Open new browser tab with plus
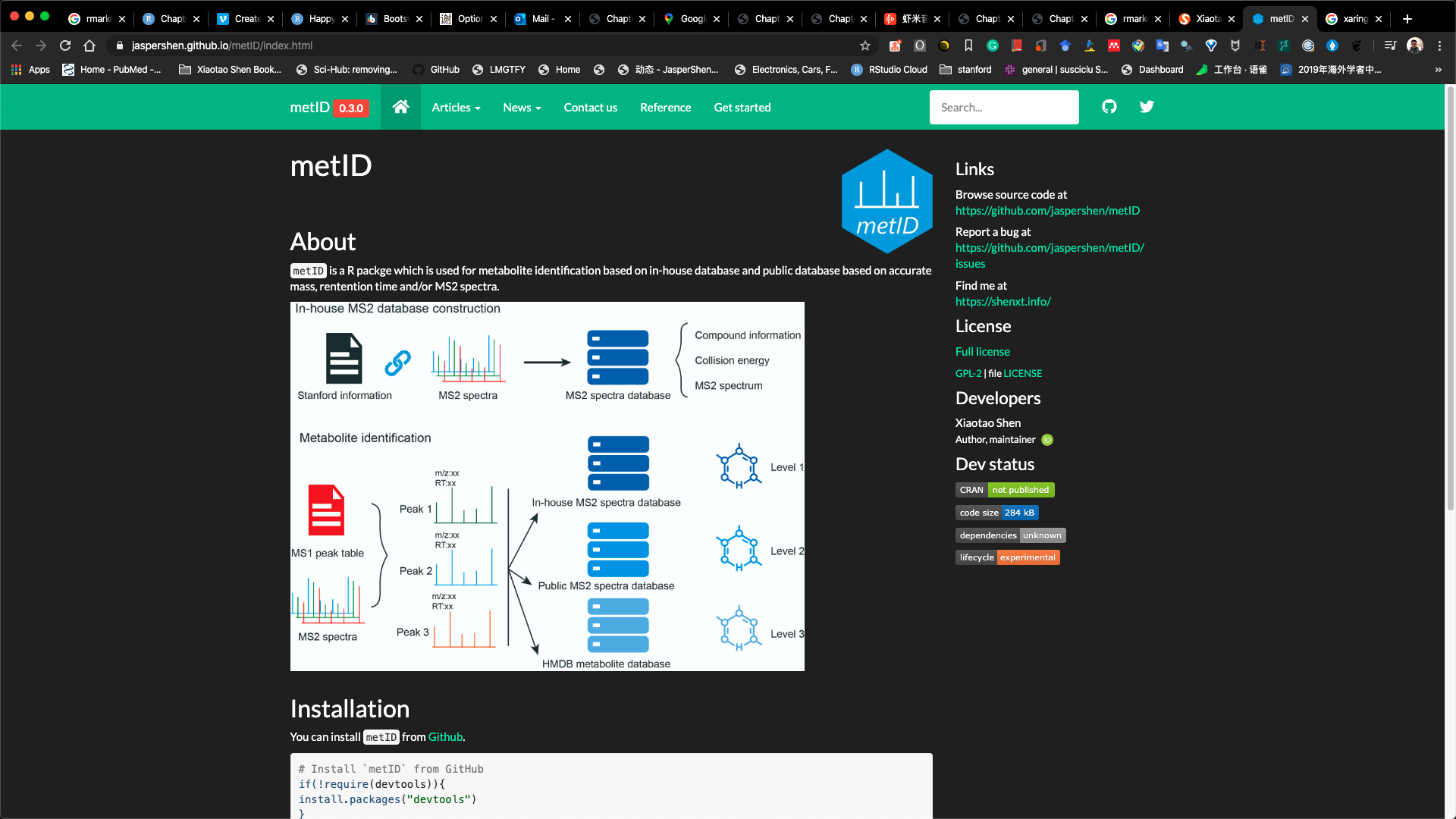The width and height of the screenshot is (1456, 819). [1407, 19]
